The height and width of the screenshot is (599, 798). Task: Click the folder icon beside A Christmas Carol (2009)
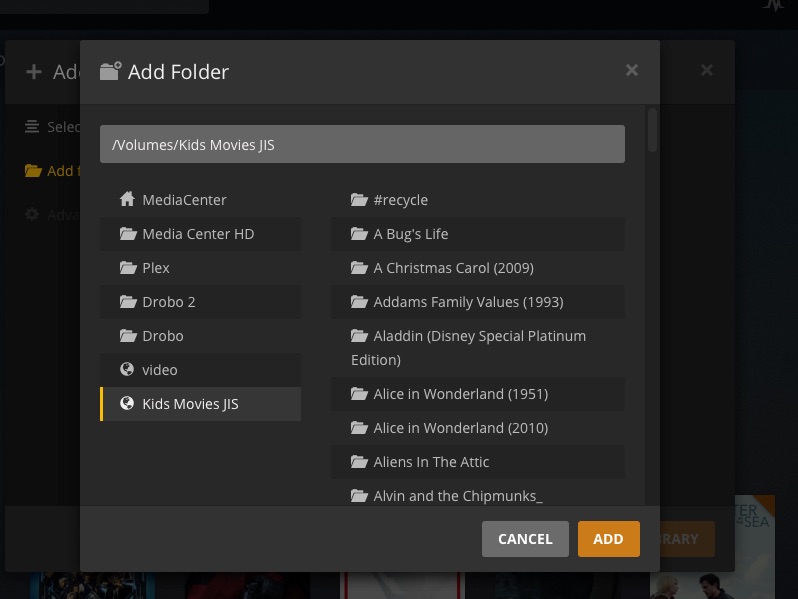[x=359, y=268]
